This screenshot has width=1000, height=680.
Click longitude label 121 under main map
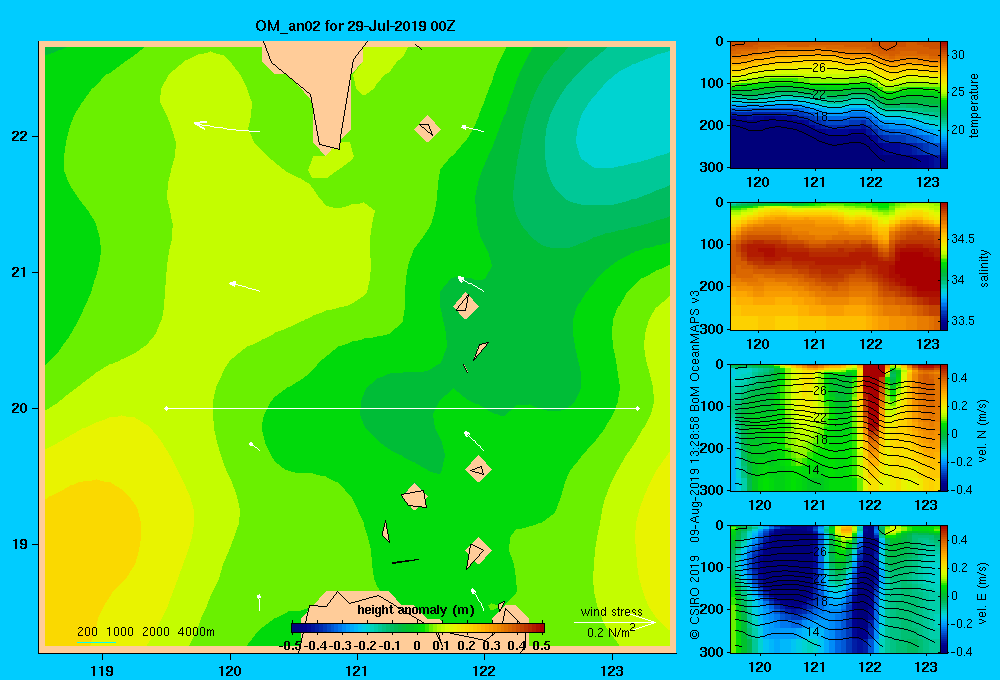pyautogui.click(x=357, y=670)
